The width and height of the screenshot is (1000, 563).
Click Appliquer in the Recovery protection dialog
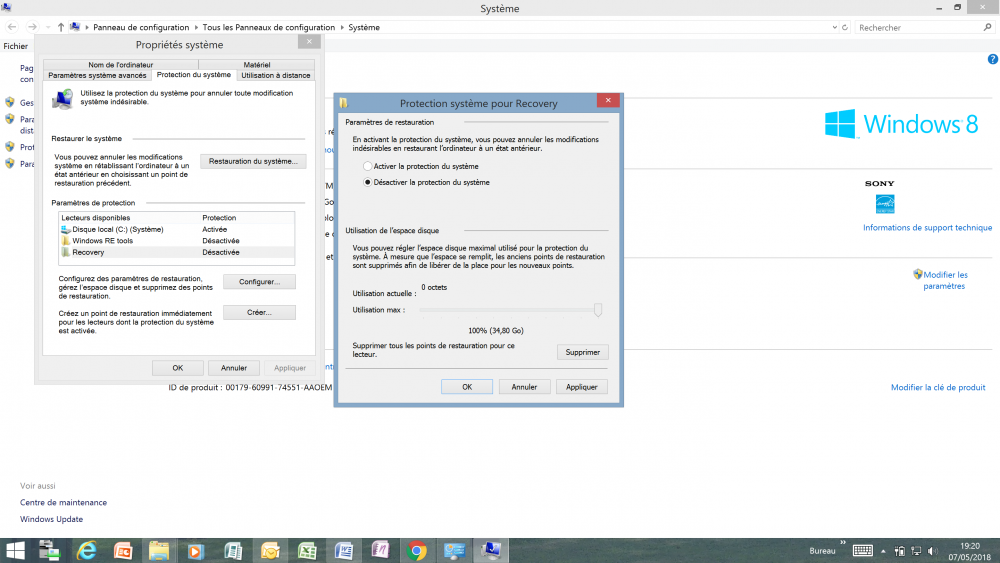click(582, 387)
